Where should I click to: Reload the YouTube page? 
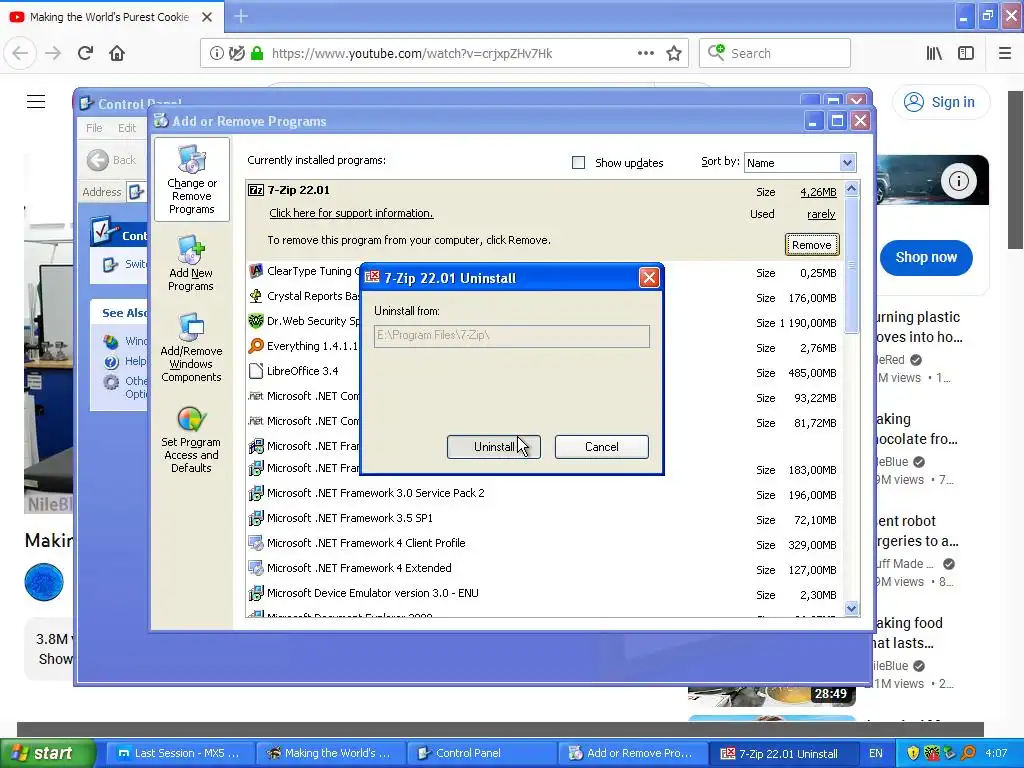(x=86, y=54)
